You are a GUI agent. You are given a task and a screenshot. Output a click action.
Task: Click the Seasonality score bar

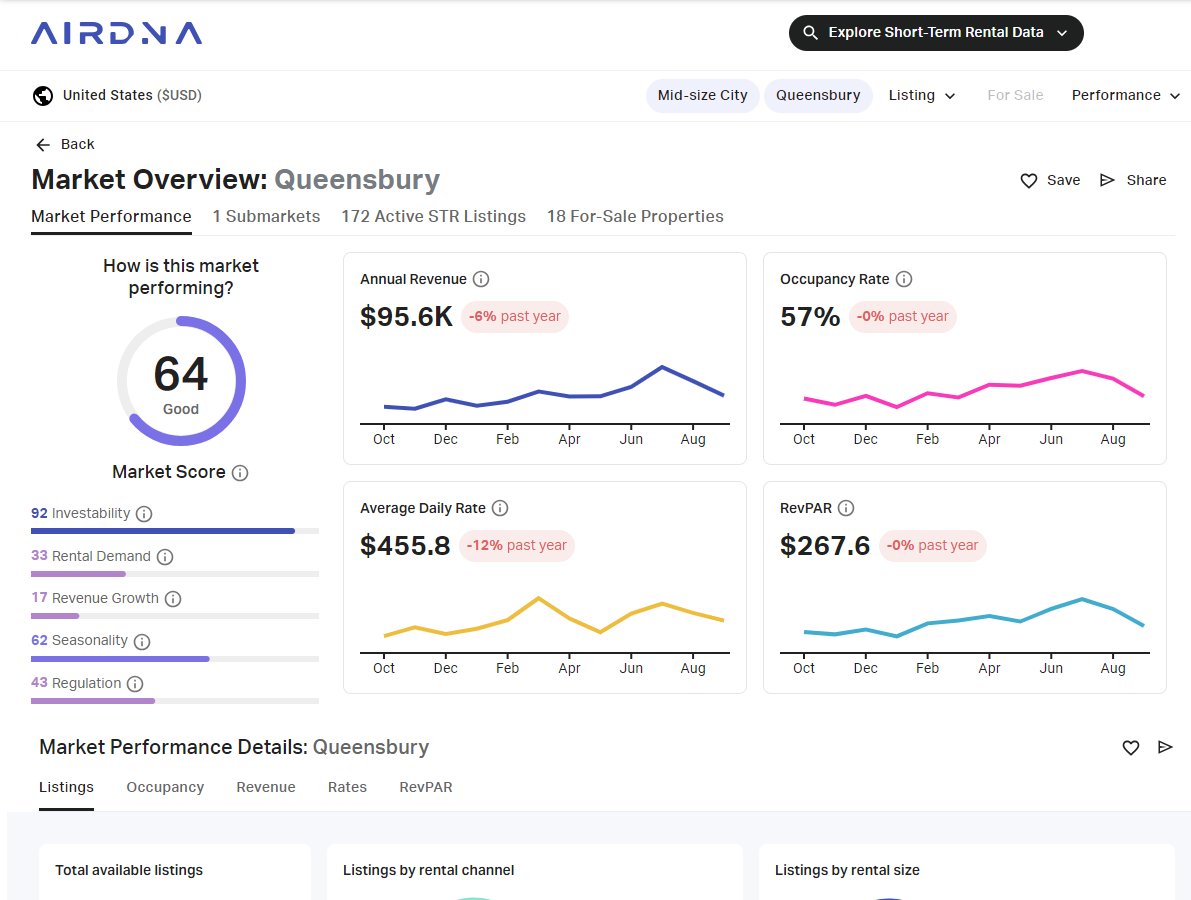point(175,659)
